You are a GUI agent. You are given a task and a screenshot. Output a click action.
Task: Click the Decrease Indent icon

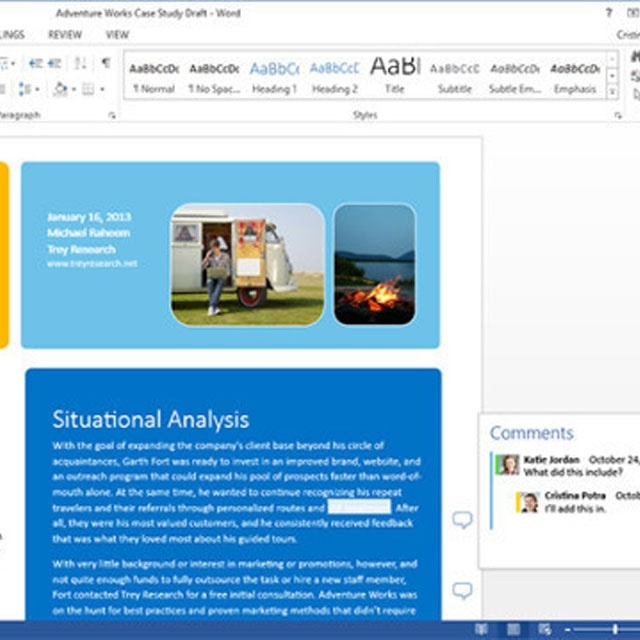pyautogui.click(x=35, y=63)
